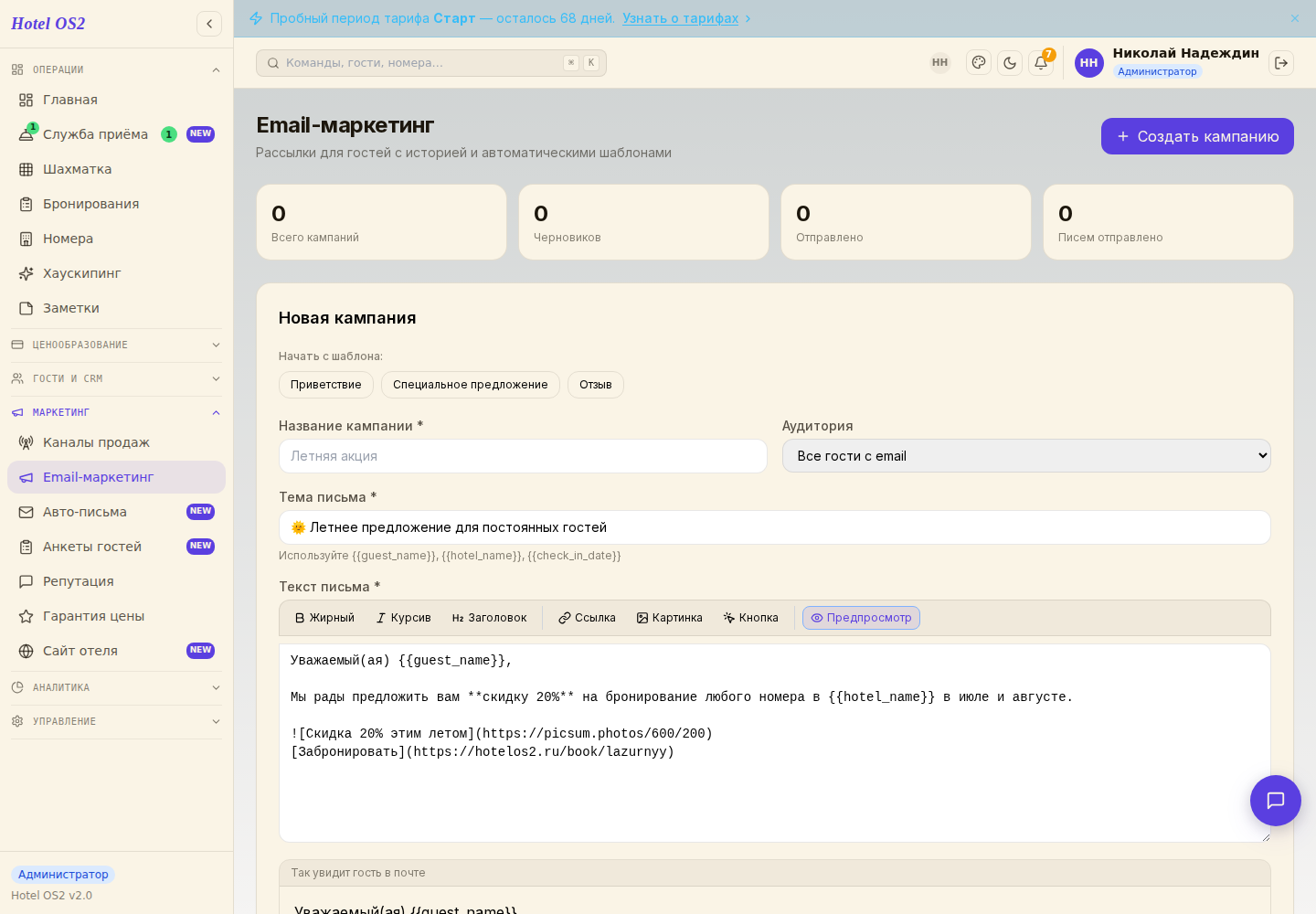Click the Hotel OS2 logo
The height and width of the screenshot is (914, 1316).
pos(48,24)
